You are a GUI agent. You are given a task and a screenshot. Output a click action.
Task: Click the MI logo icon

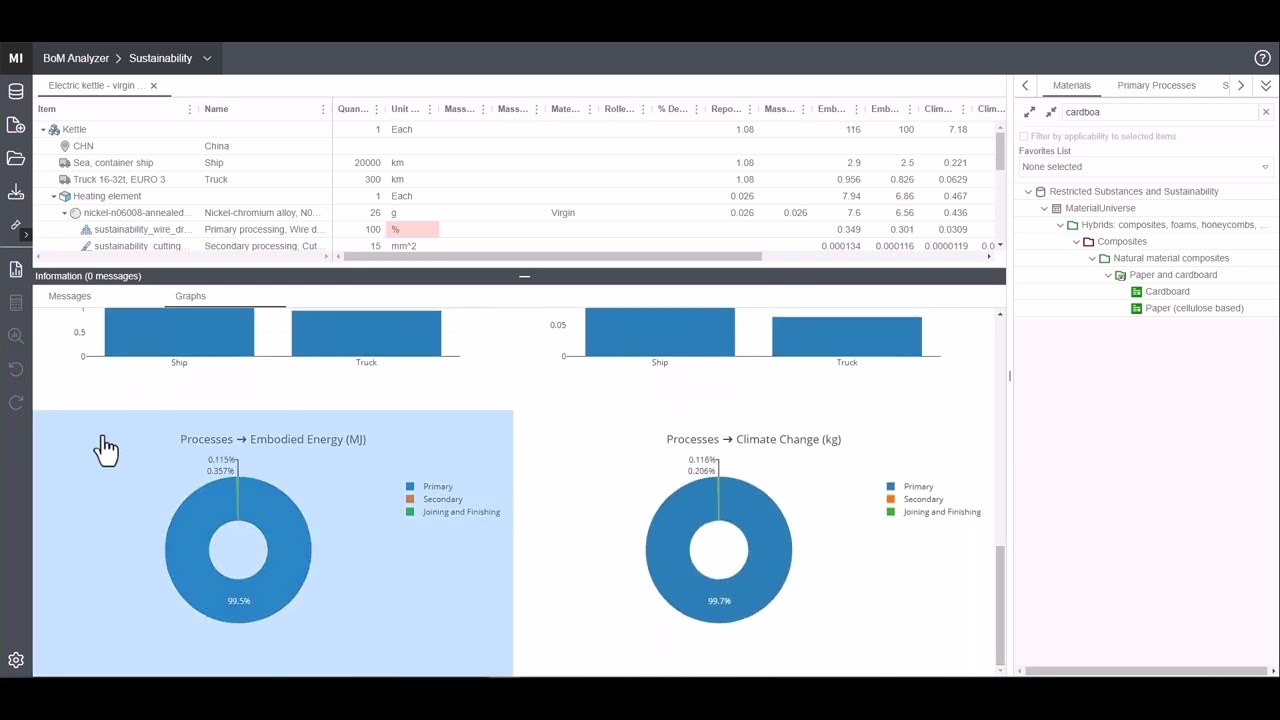point(15,58)
